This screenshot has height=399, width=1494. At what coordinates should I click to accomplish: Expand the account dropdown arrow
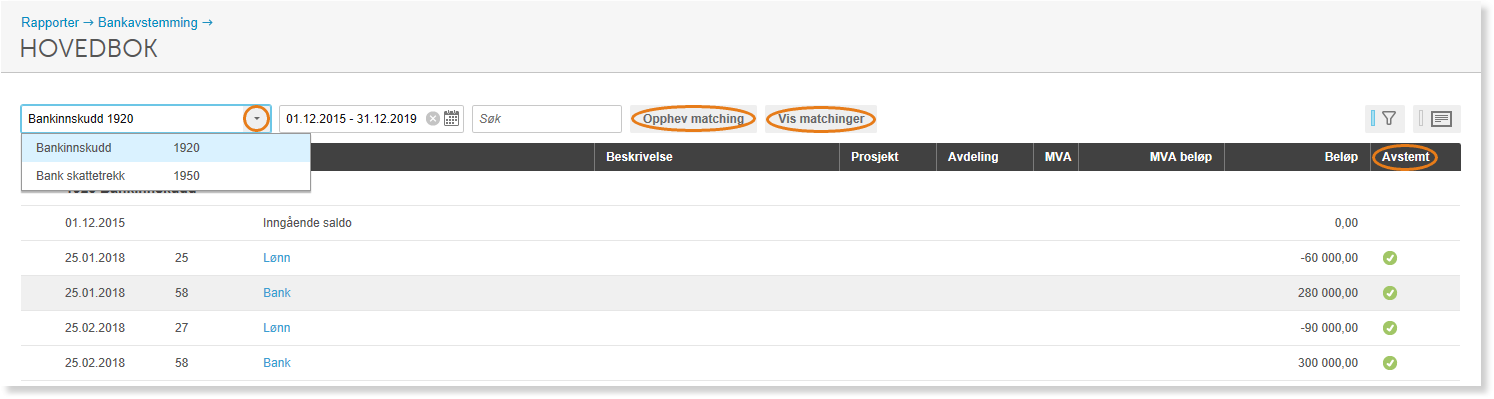[257, 119]
